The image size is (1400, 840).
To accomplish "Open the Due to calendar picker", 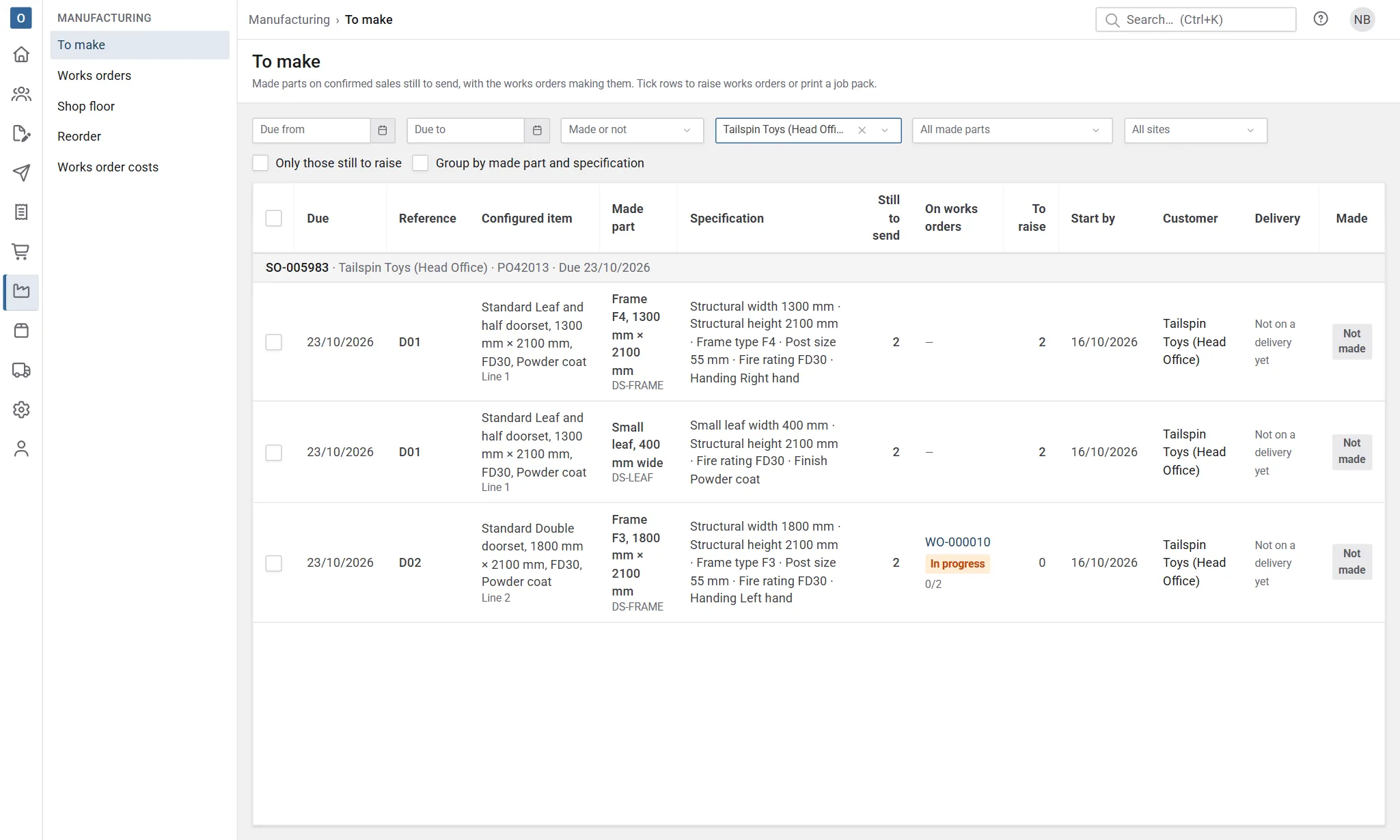I will [x=537, y=130].
